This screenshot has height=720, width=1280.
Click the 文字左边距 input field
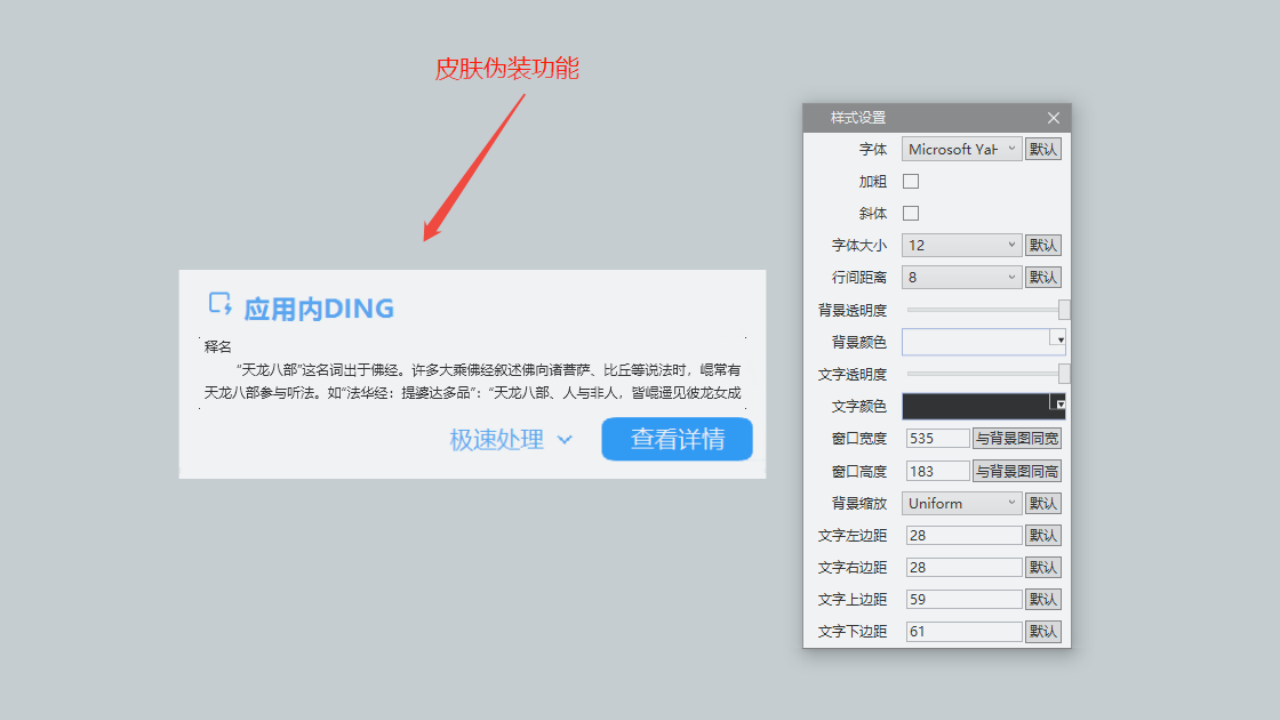964,535
